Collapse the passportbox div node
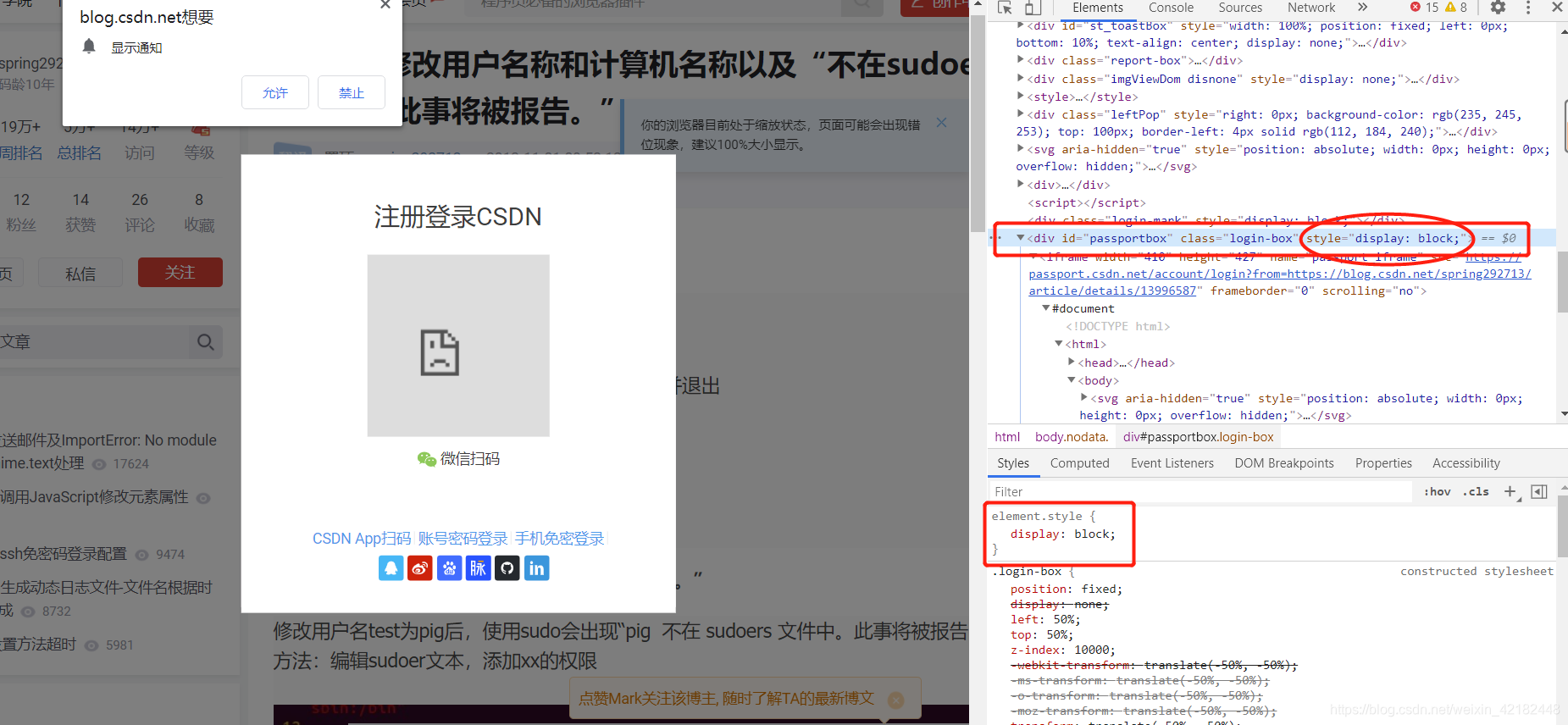The height and width of the screenshot is (725, 1568). [1020, 238]
